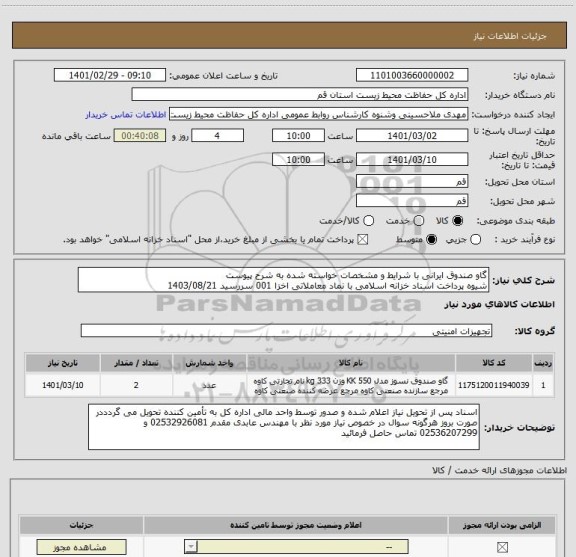Choose the جزیی purchase type radio
Viewport: 576px width, 557px height.
pyautogui.click(x=475, y=240)
